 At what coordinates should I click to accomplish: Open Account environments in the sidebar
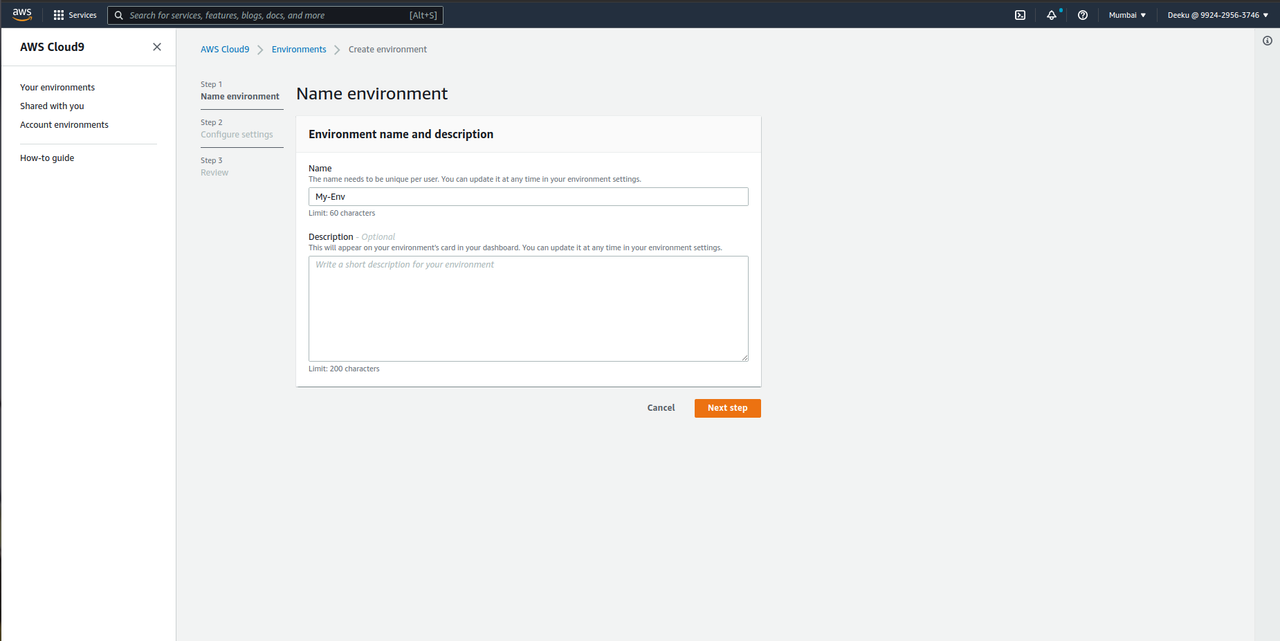pos(64,125)
